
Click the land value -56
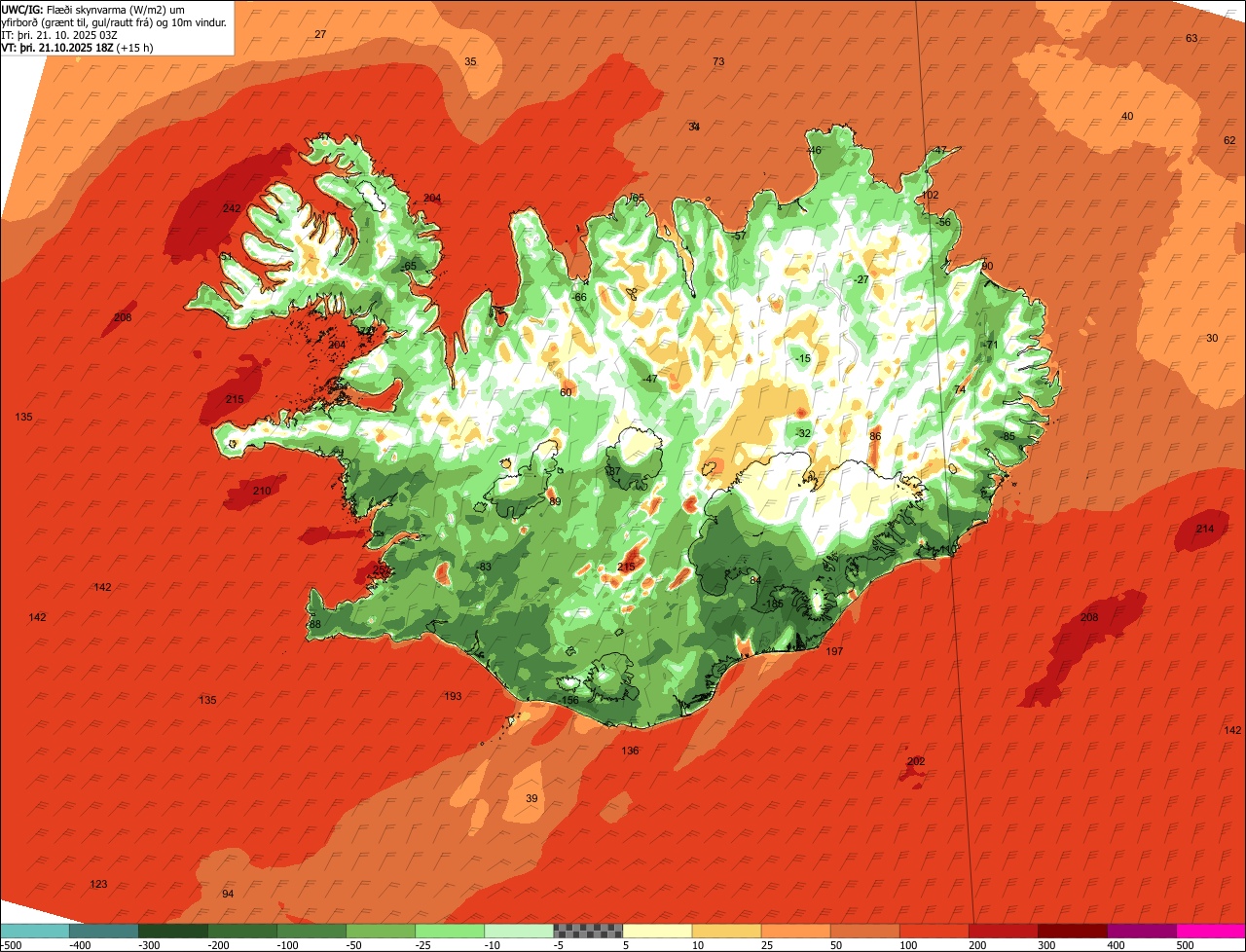[942, 222]
